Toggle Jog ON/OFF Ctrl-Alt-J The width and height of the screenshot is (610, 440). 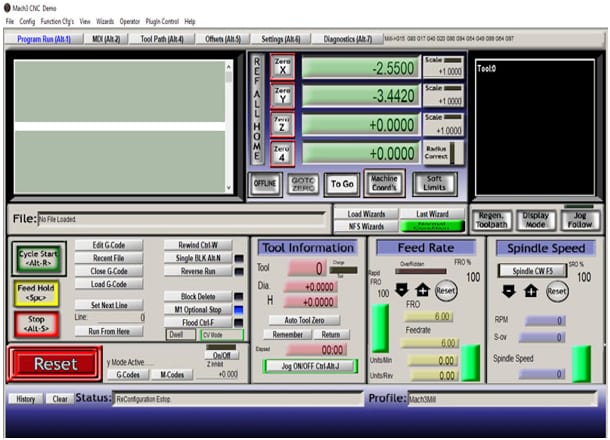(310, 366)
